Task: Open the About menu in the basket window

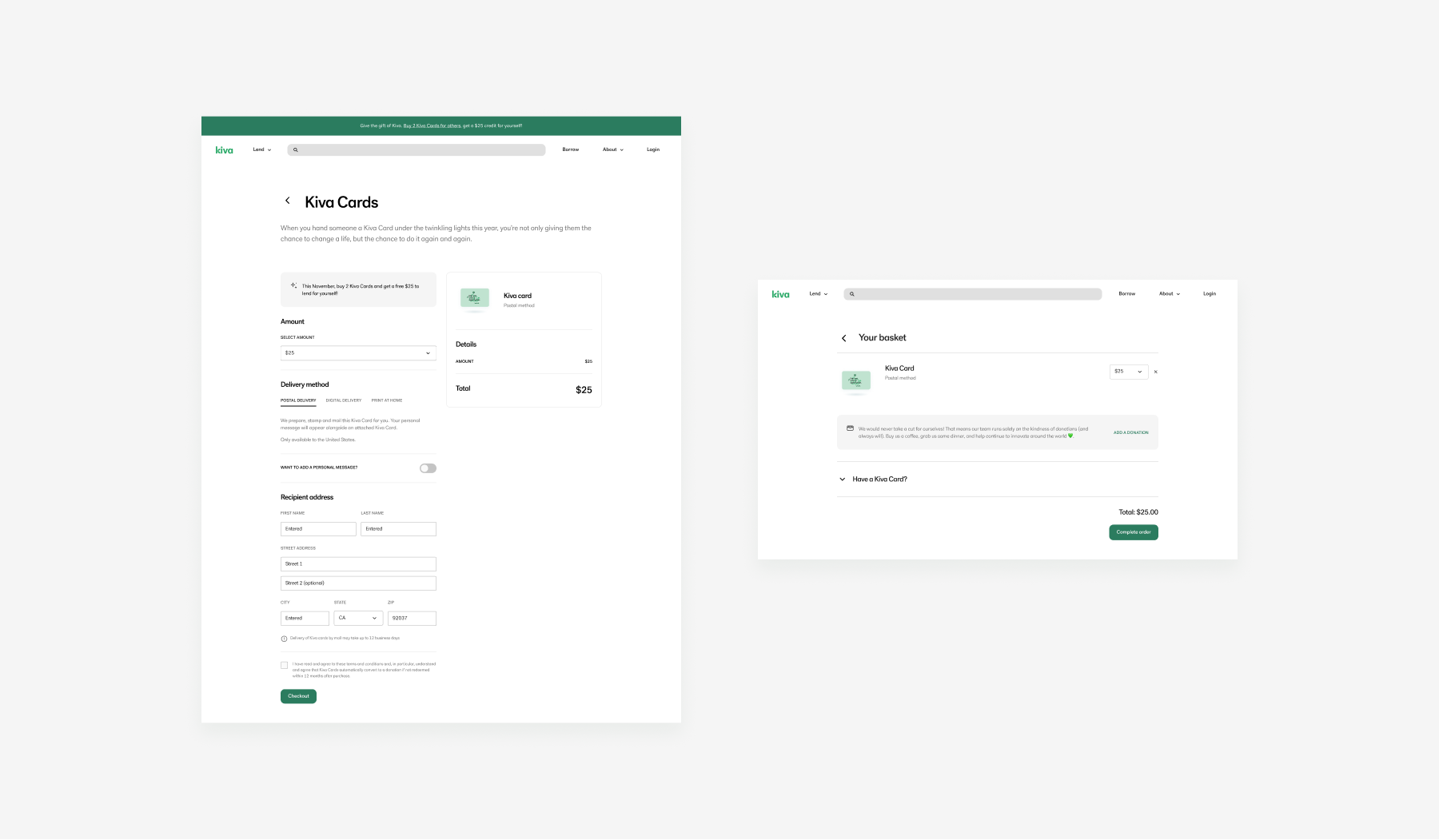Action: (x=1170, y=294)
